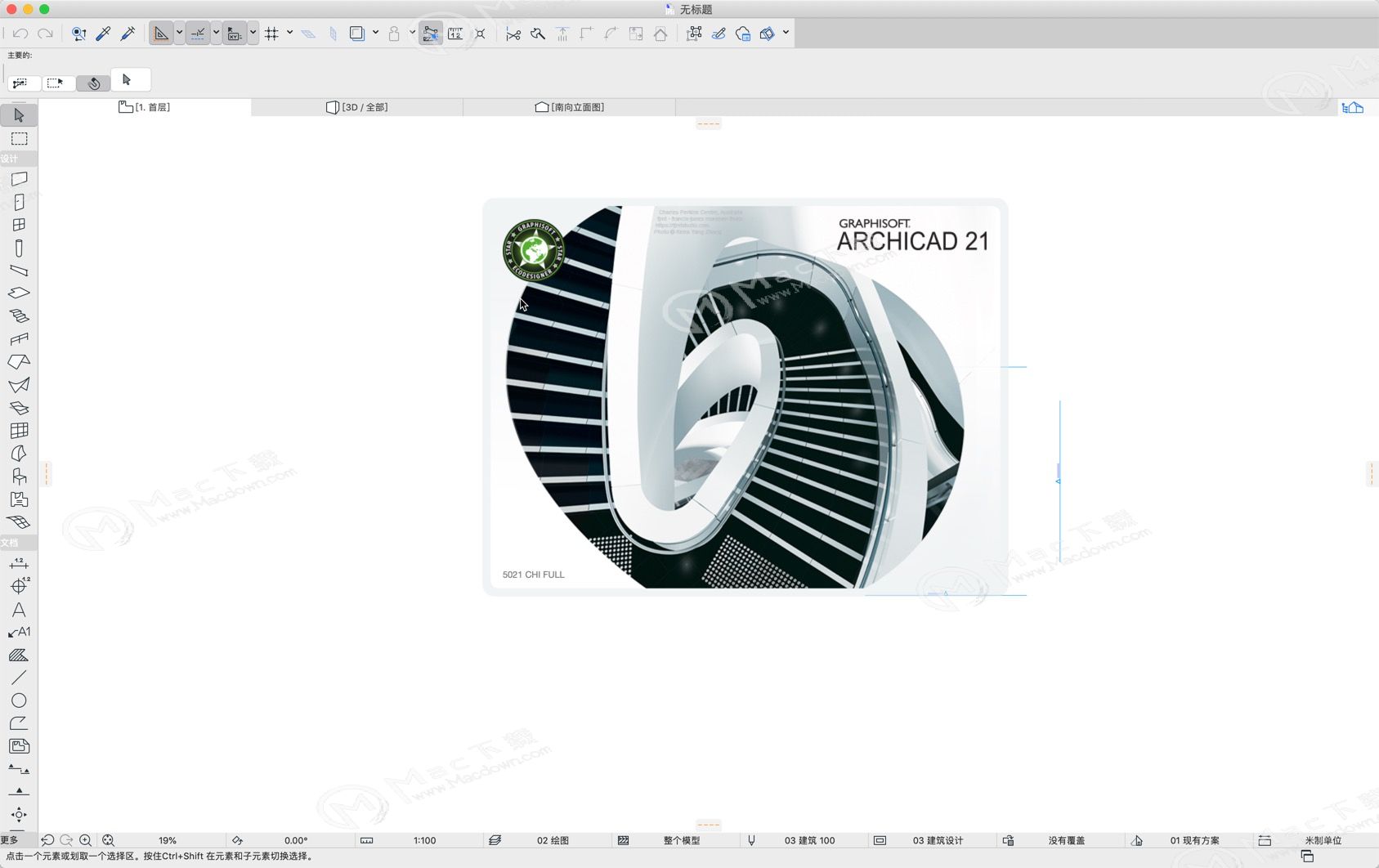This screenshot has height=868, width=1379.
Task: Select the Shell tool
Action: point(19,384)
